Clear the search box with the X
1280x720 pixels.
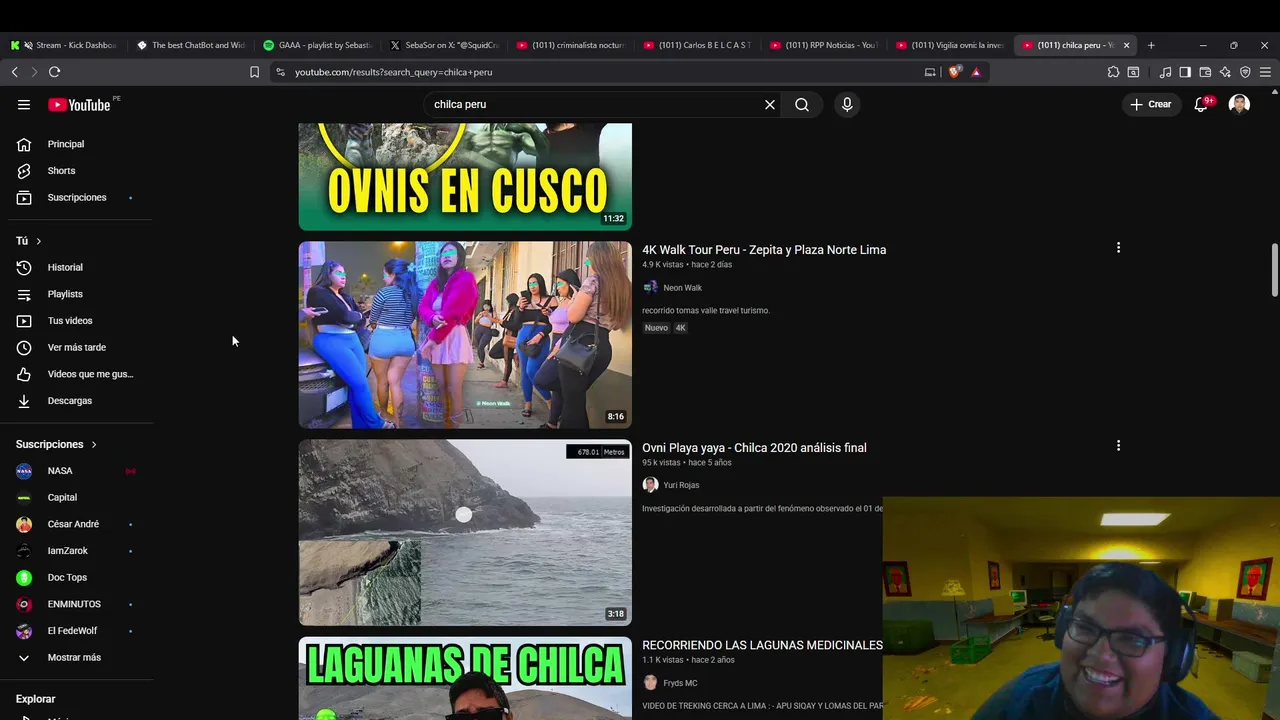point(770,105)
